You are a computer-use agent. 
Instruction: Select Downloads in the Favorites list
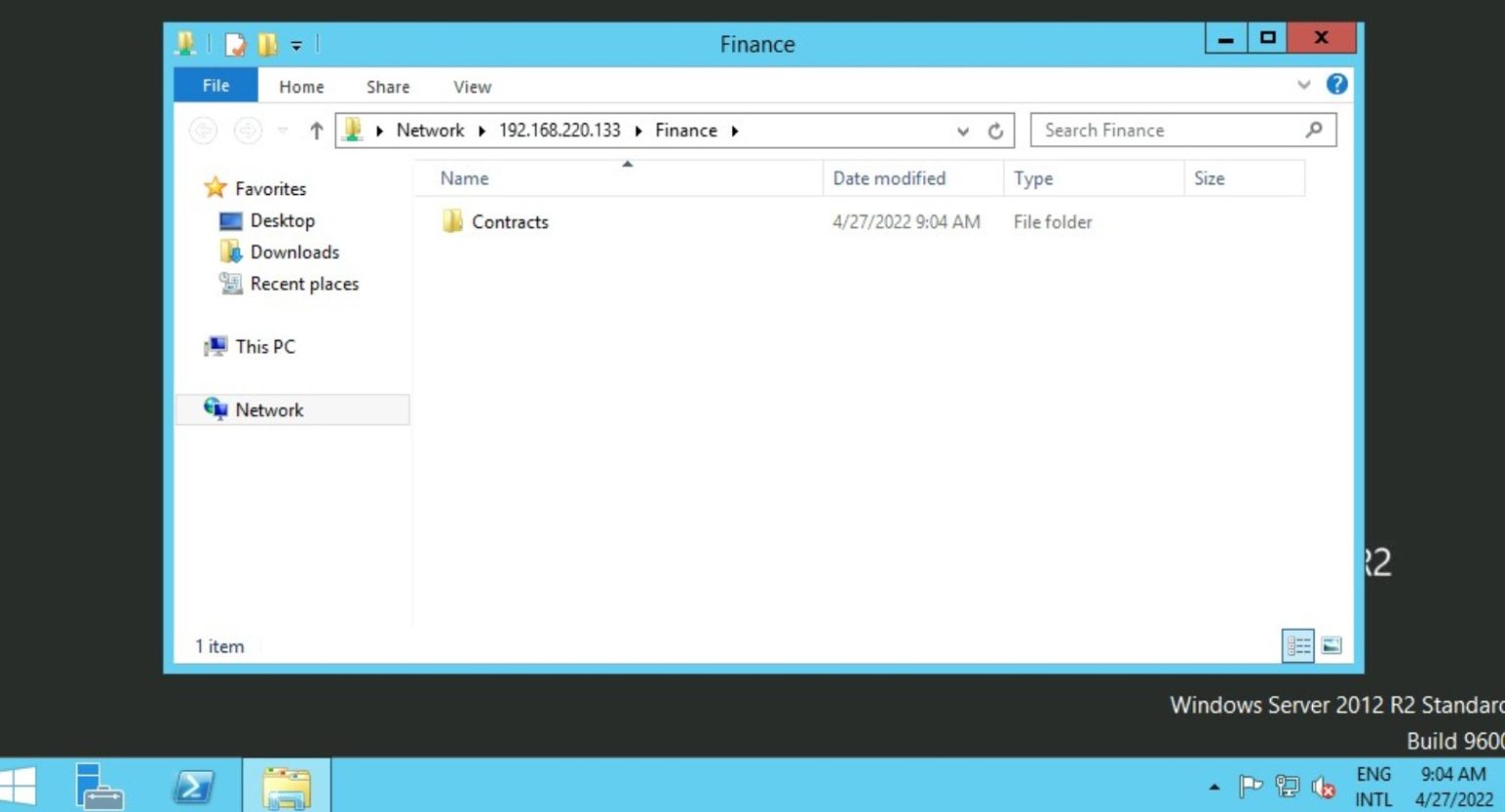click(294, 253)
